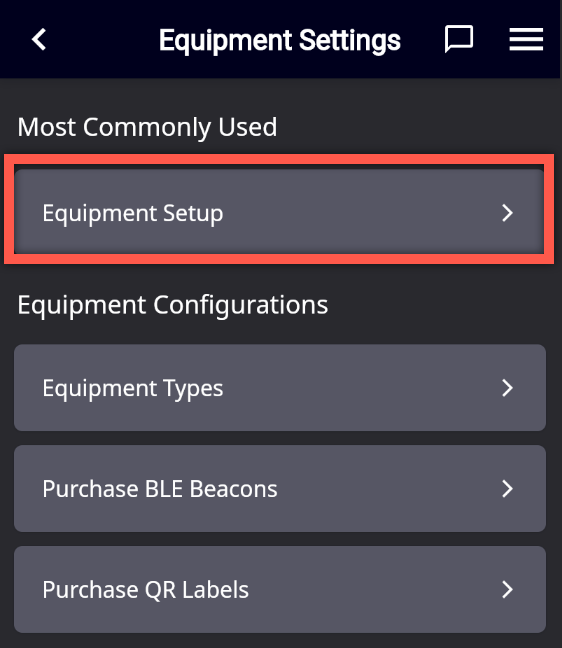Screen dimensions: 562x648
Task: Select Purchase QR Labels entry
Action: pos(280,589)
